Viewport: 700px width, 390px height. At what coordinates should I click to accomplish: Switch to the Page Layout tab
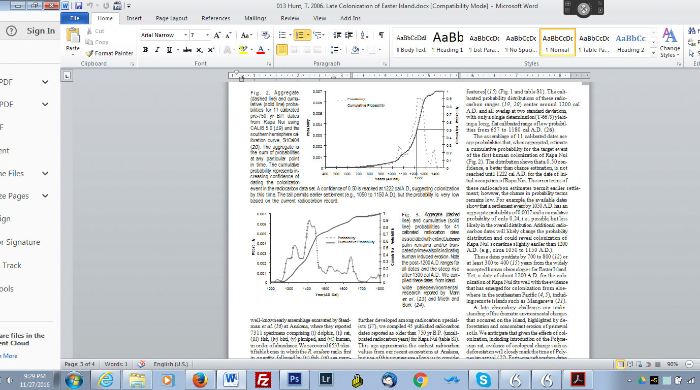[171, 18]
